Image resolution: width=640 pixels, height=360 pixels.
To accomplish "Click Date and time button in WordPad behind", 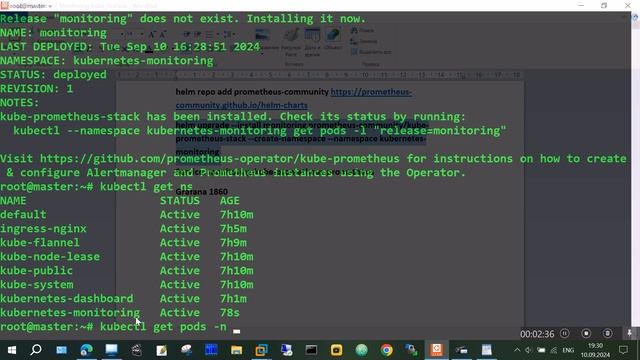I will (x=312, y=42).
